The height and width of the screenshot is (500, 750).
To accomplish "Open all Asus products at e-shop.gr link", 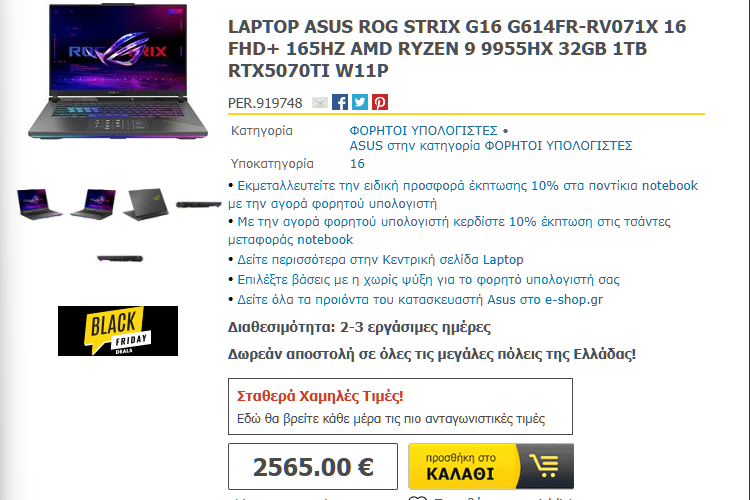I will [420, 300].
